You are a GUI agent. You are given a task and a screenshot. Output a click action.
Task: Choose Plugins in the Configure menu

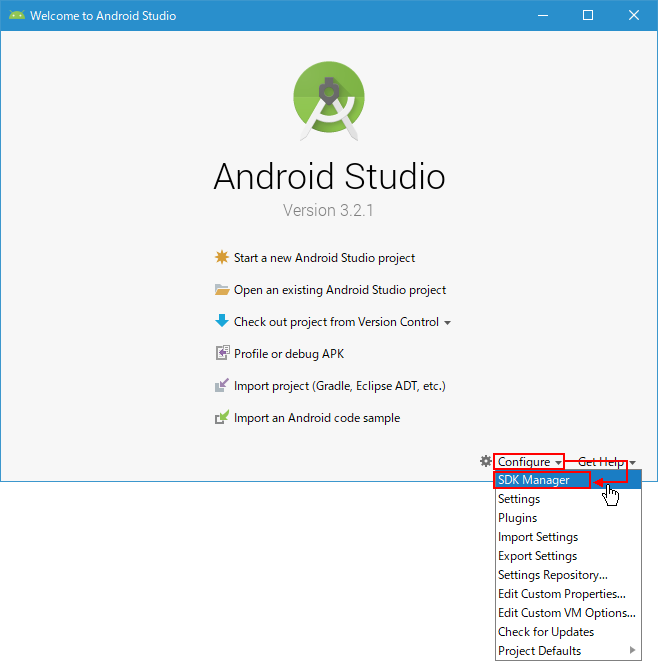point(568,518)
